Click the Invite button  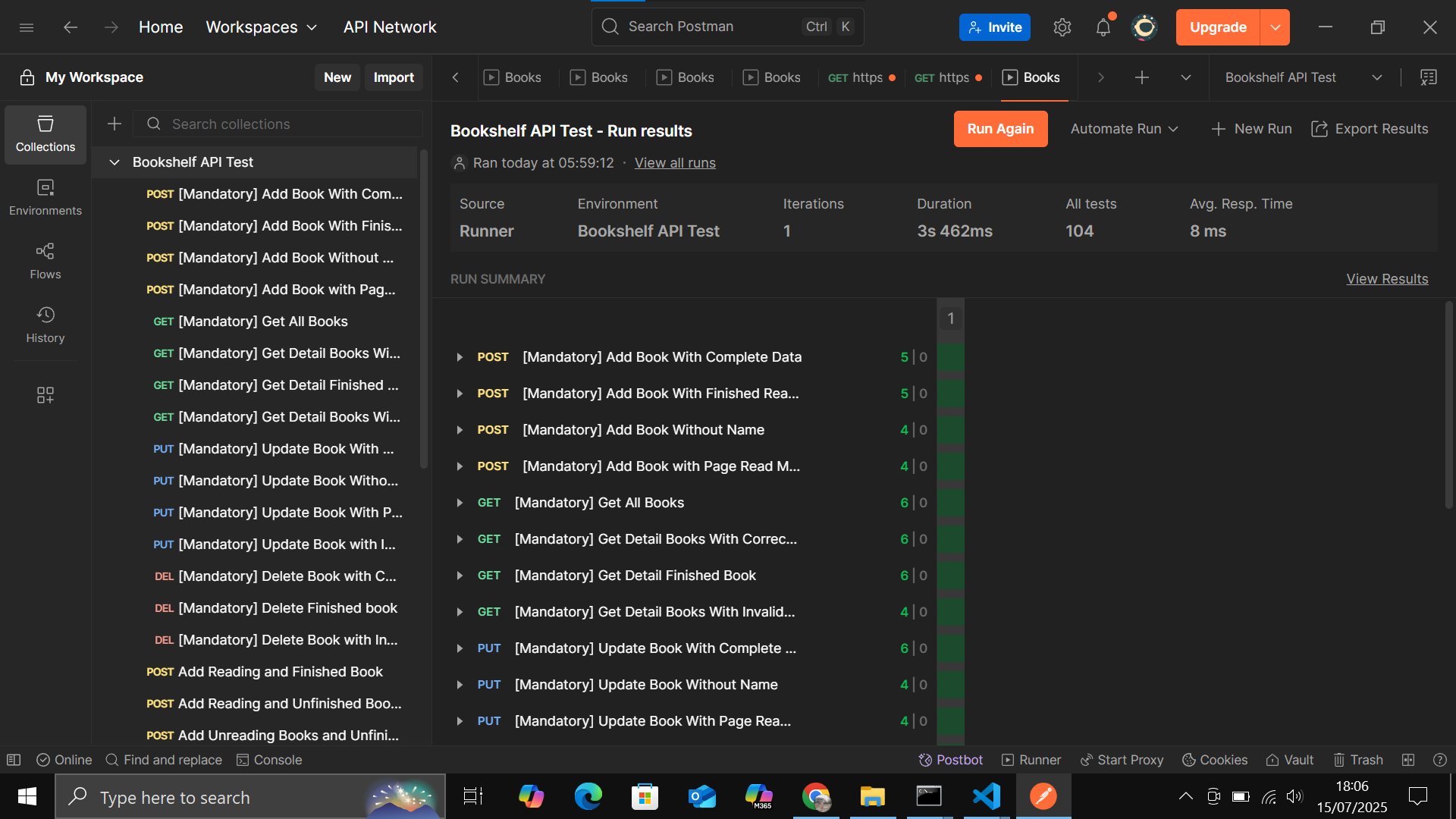click(x=995, y=27)
